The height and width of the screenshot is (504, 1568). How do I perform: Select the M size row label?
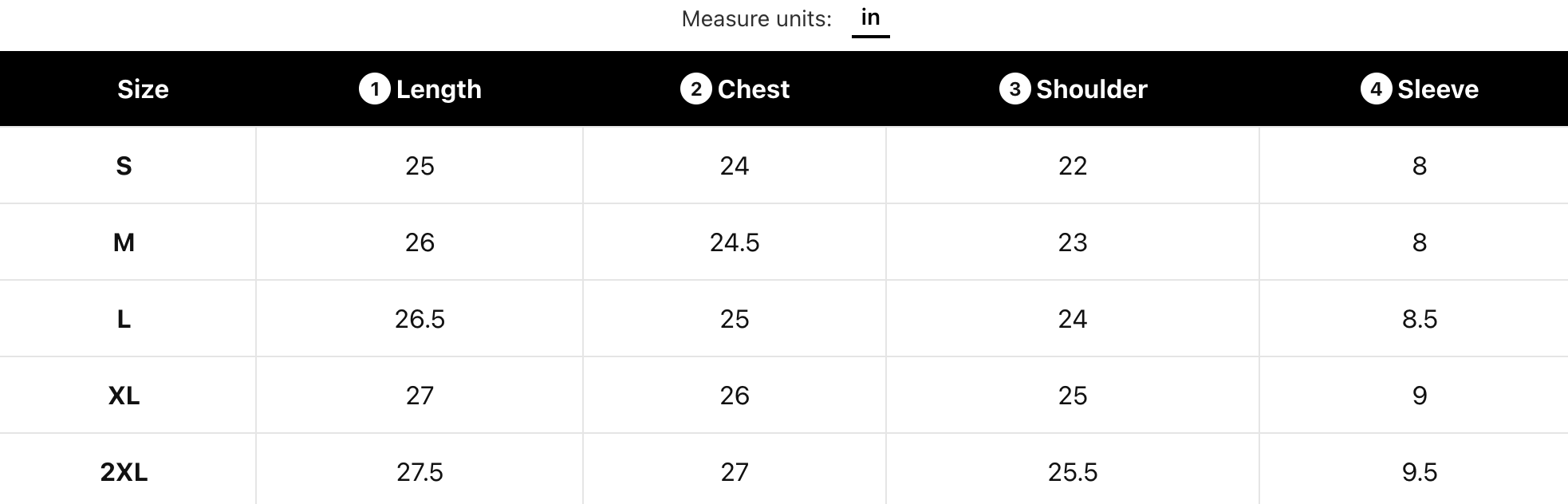pos(124,242)
